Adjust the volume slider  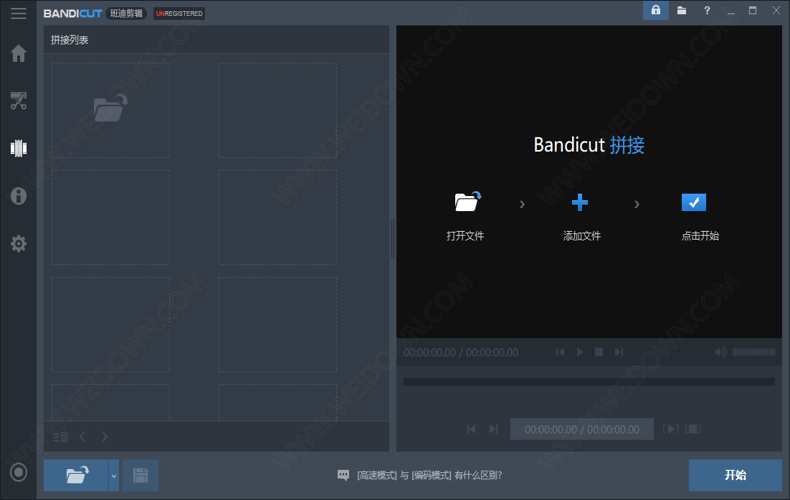click(x=754, y=352)
